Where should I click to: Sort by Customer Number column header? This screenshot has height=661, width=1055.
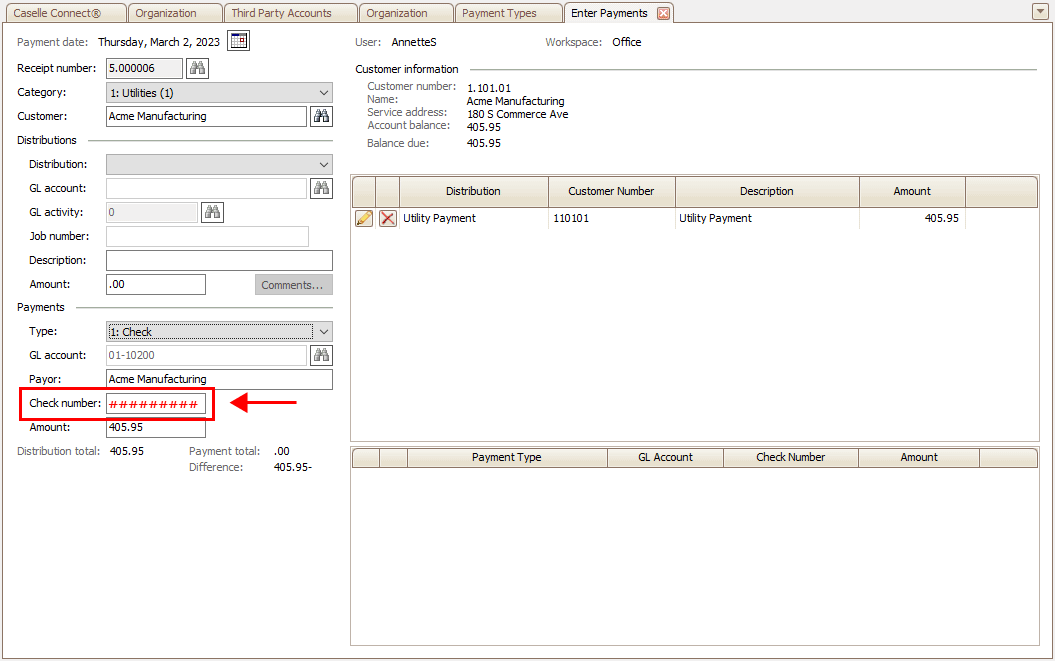click(611, 191)
